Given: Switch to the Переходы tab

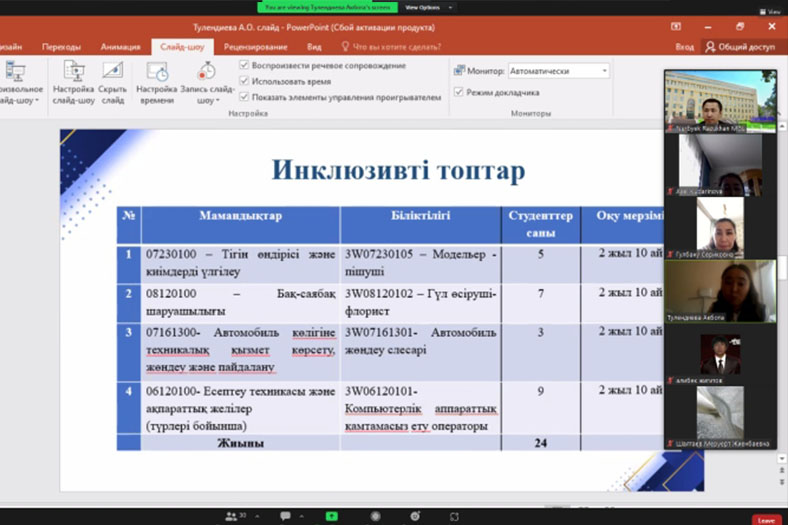Looking at the screenshot, I should click(61, 46).
